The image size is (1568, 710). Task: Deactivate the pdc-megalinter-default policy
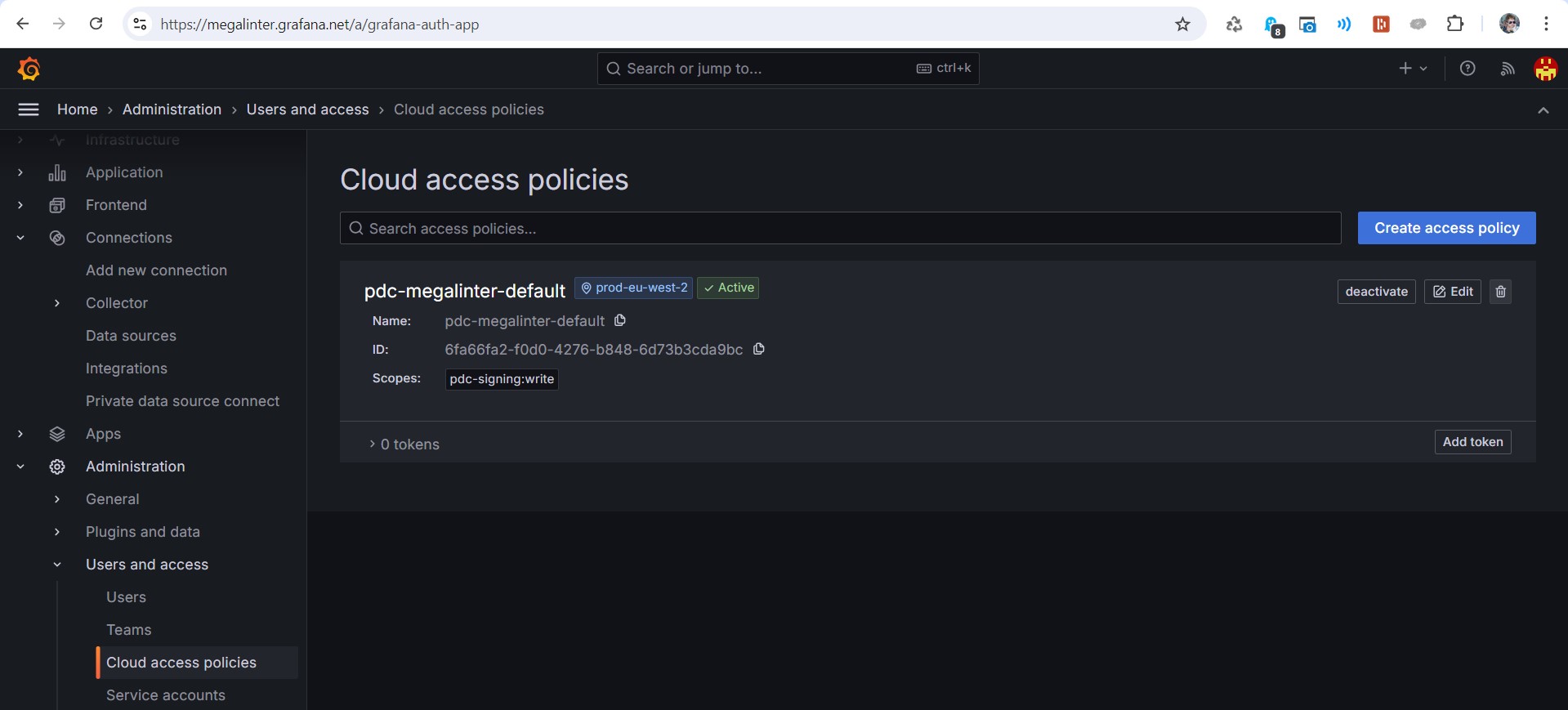(1376, 292)
